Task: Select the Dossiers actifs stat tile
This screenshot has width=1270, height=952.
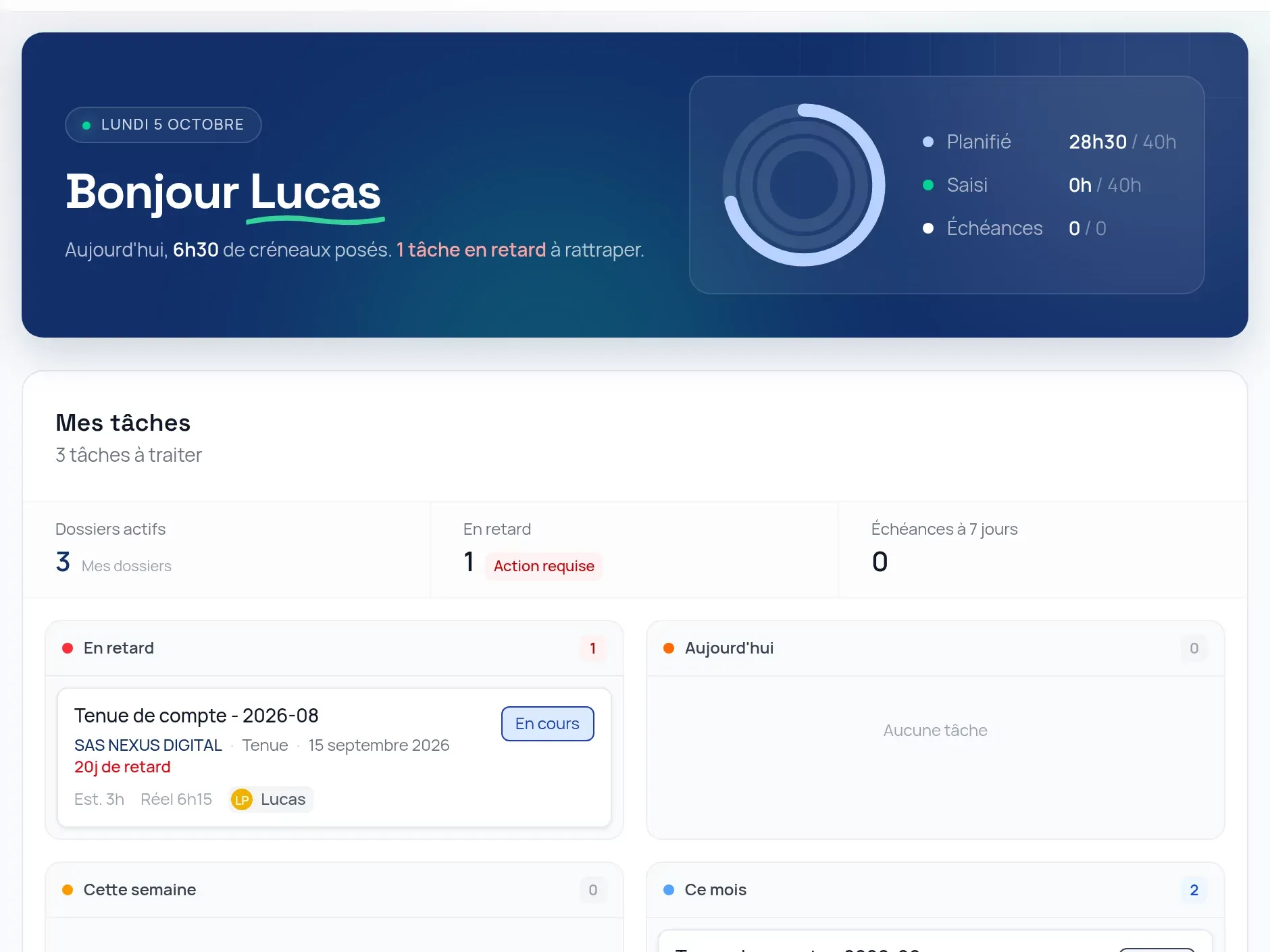Action: [x=227, y=550]
